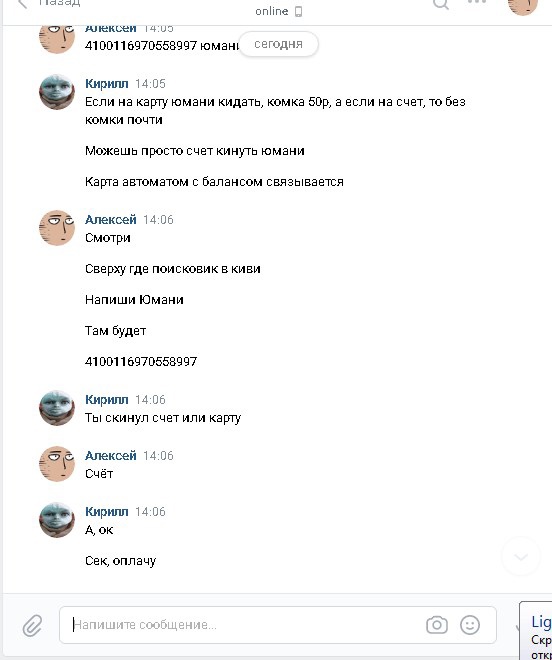The image size is (552, 660).
Task: Jump to latest messages with down-arrow button
Action: (521, 556)
